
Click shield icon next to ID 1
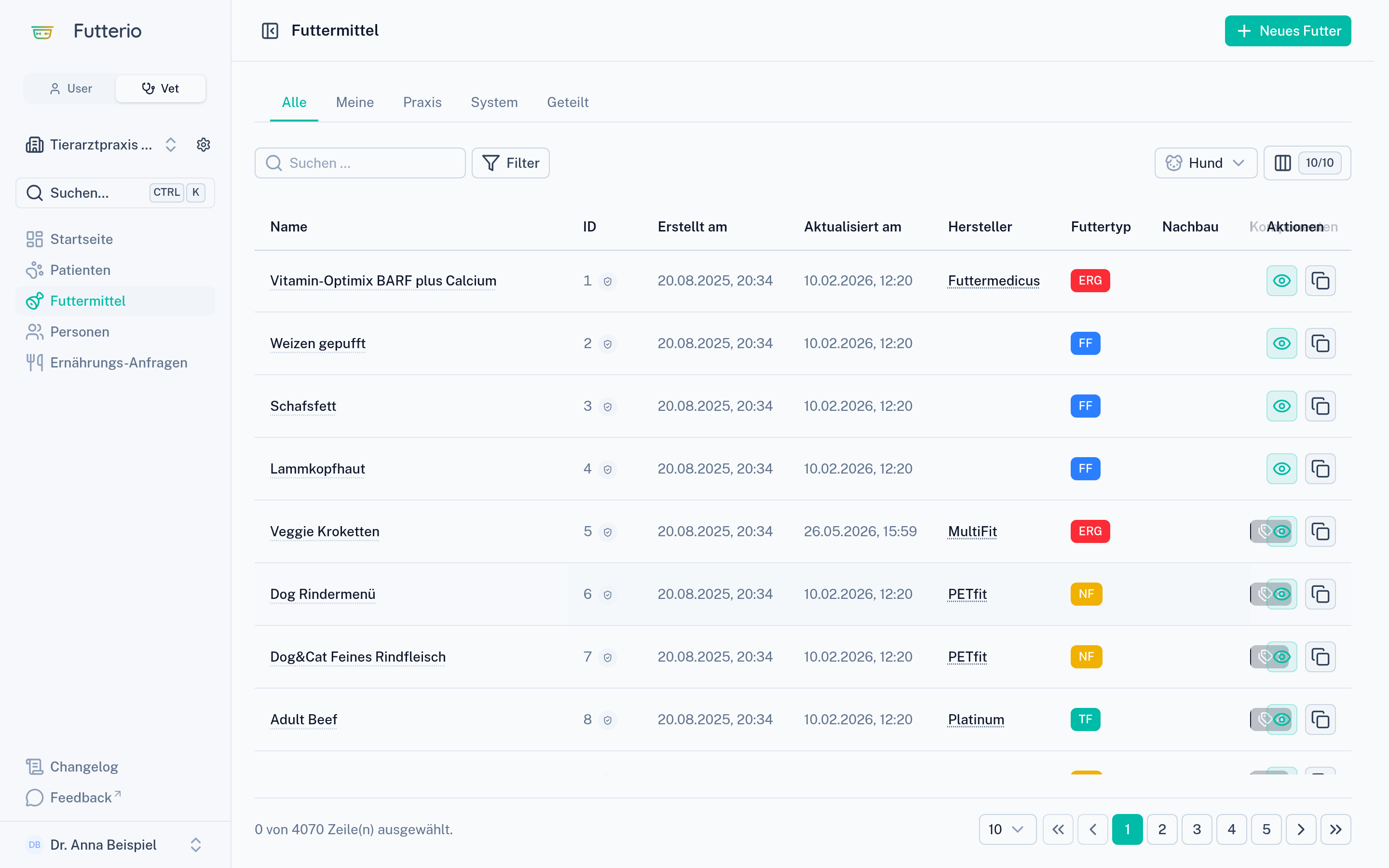pos(607,281)
